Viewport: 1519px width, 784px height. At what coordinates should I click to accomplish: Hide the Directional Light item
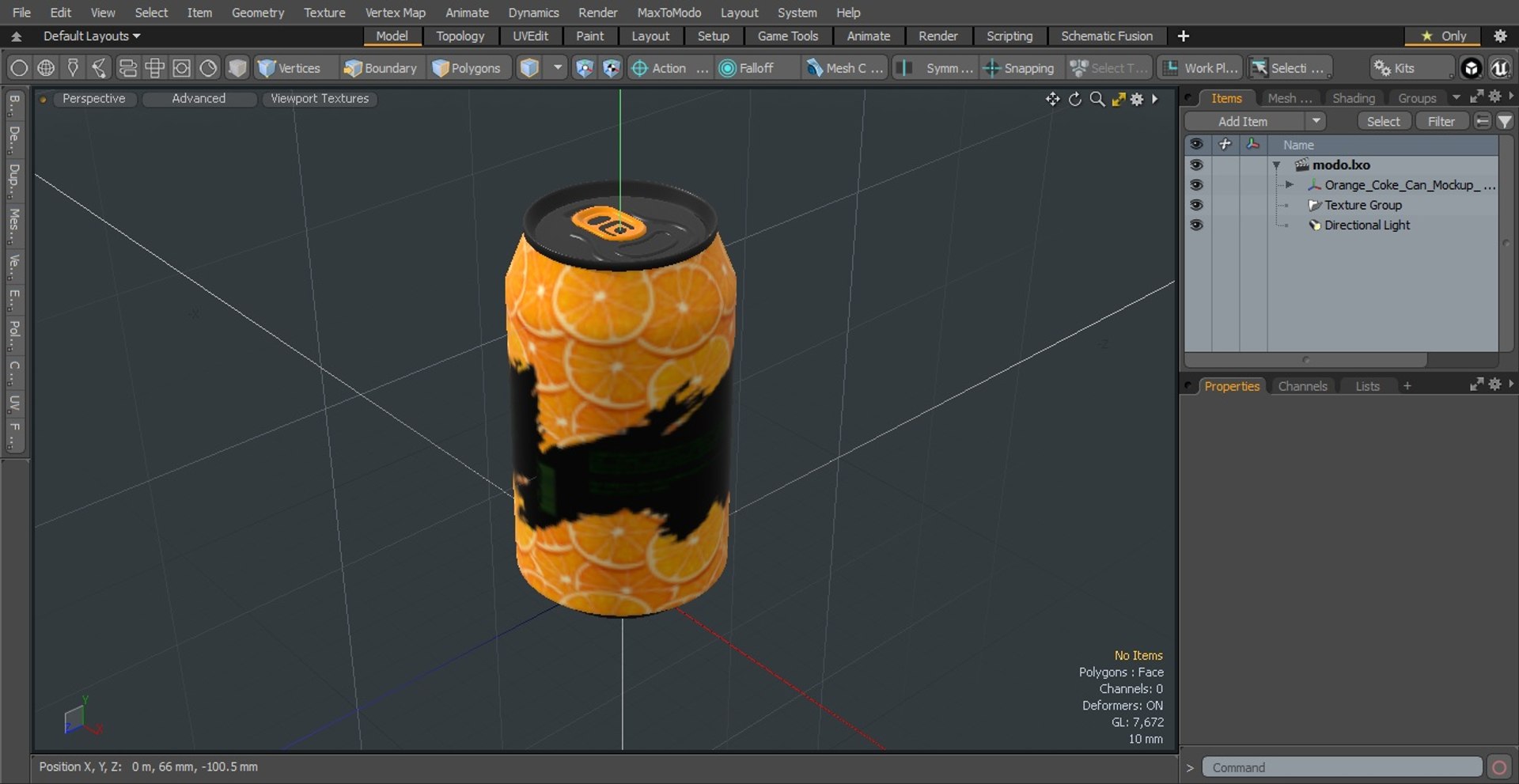1196,225
